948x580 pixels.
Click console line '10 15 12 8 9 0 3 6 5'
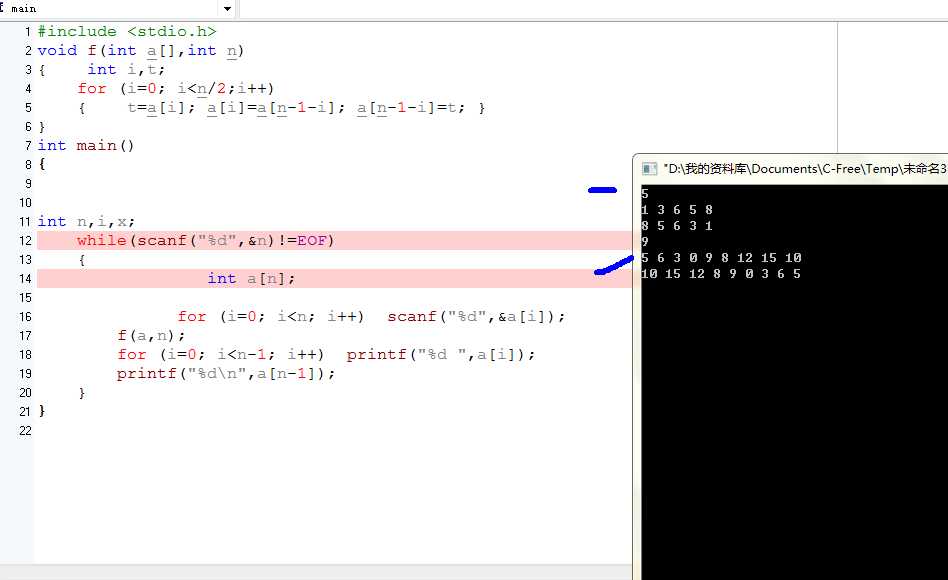[x=721, y=273]
